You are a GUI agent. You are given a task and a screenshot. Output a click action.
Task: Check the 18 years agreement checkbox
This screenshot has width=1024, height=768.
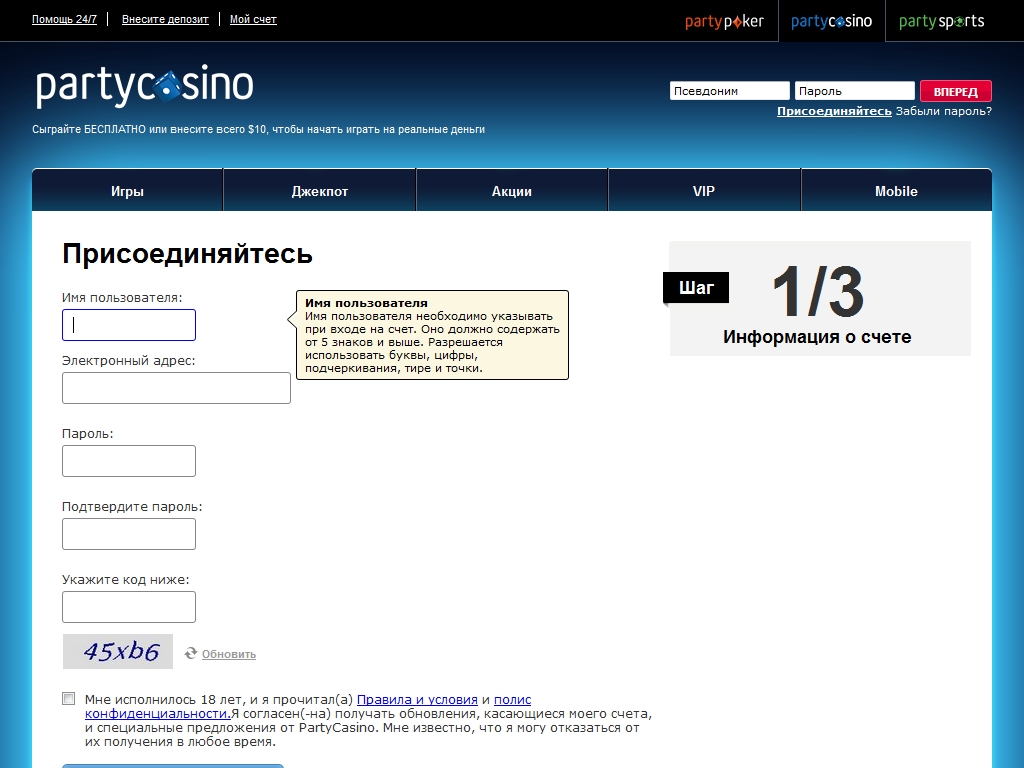pos(68,699)
